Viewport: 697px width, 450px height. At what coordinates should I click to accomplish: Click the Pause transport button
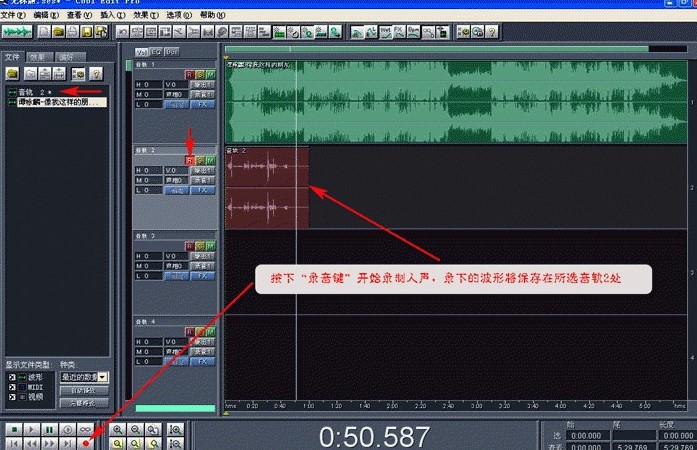[49, 430]
